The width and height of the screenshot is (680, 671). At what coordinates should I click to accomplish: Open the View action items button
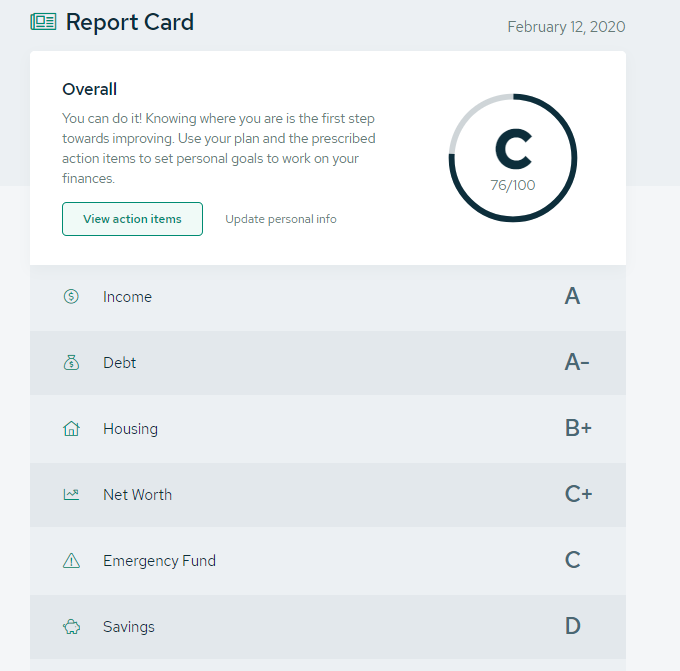(x=132, y=219)
